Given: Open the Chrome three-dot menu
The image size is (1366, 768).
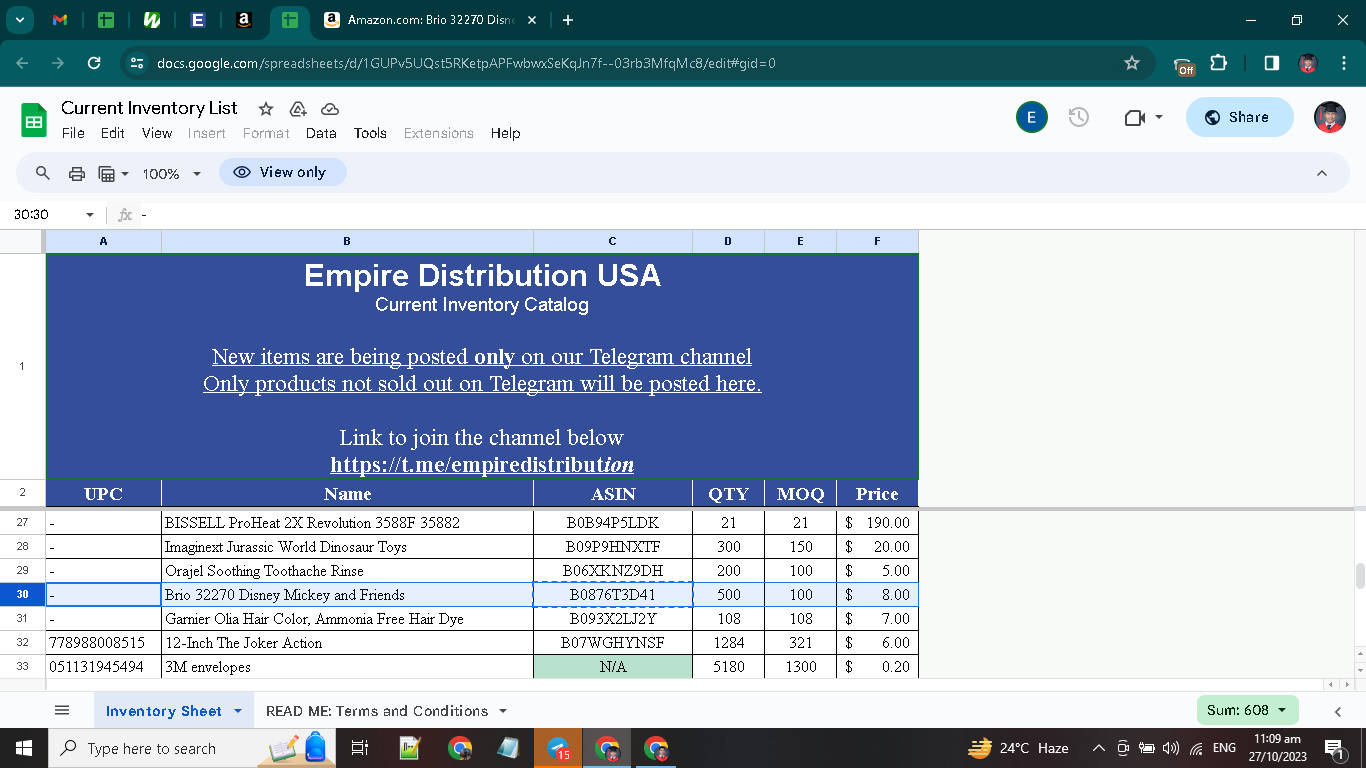Looking at the screenshot, I should click(1343, 63).
